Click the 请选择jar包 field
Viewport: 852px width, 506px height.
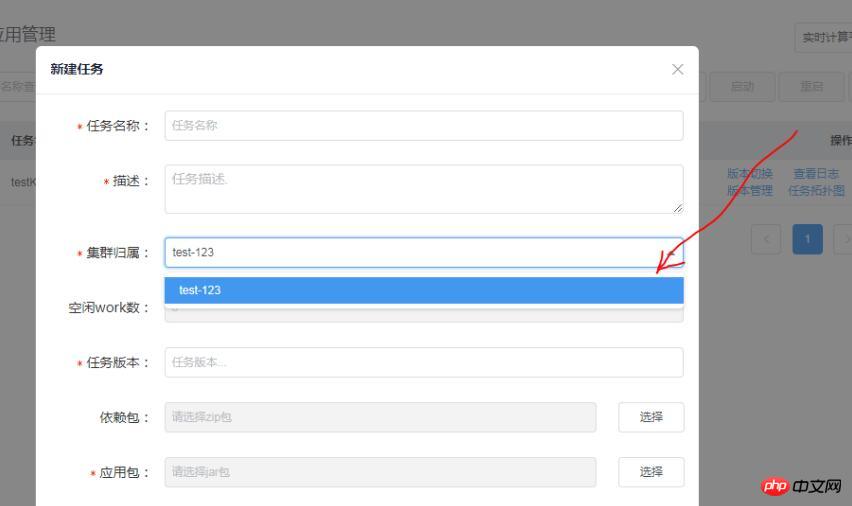pyautogui.click(x=380, y=472)
